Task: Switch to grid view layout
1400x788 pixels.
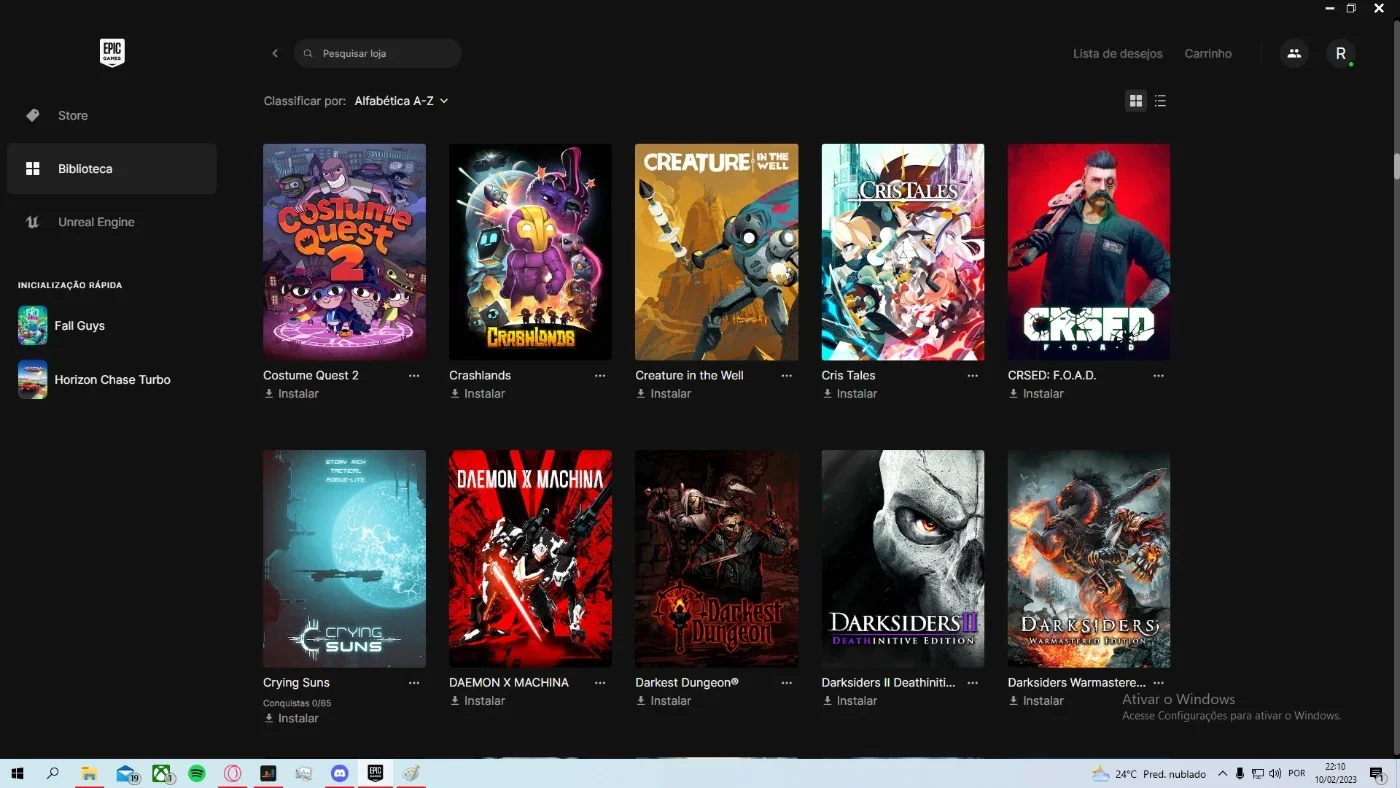Action: (1136, 101)
